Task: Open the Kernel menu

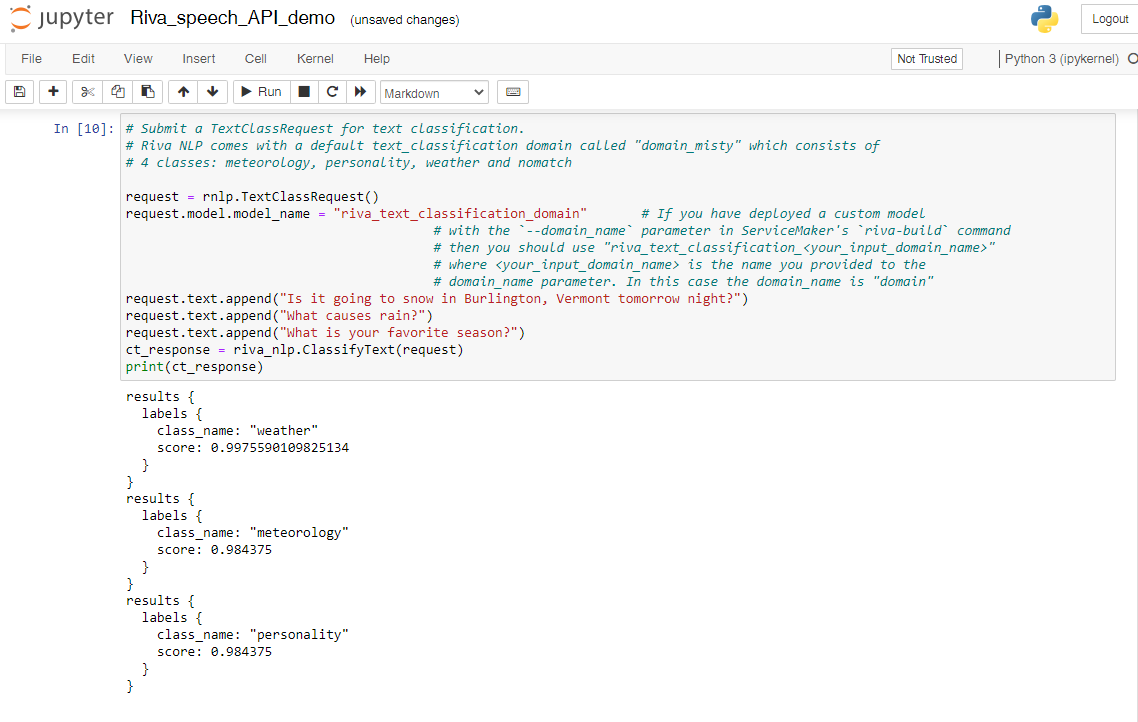Action: point(315,59)
